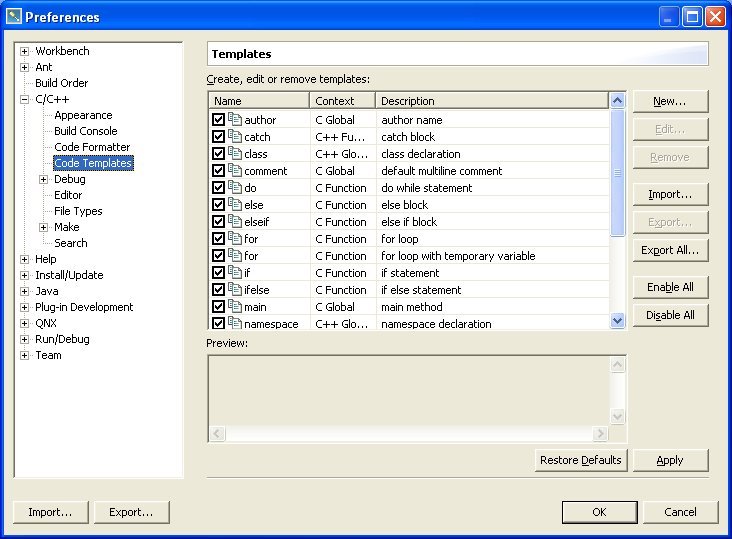The height and width of the screenshot is (539, 732).
Task: Click the template icon beside author
Action: point(235,120)
